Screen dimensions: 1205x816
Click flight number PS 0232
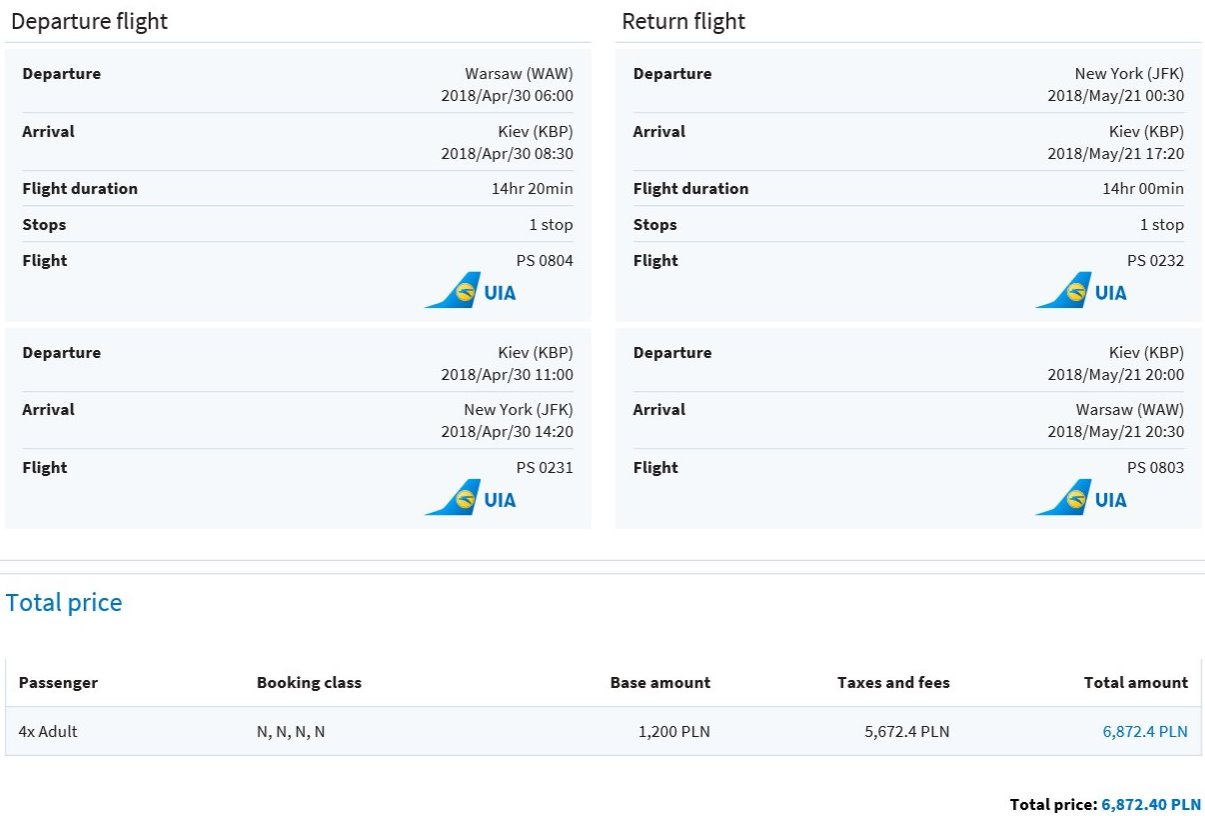(x=1155, y=260)
